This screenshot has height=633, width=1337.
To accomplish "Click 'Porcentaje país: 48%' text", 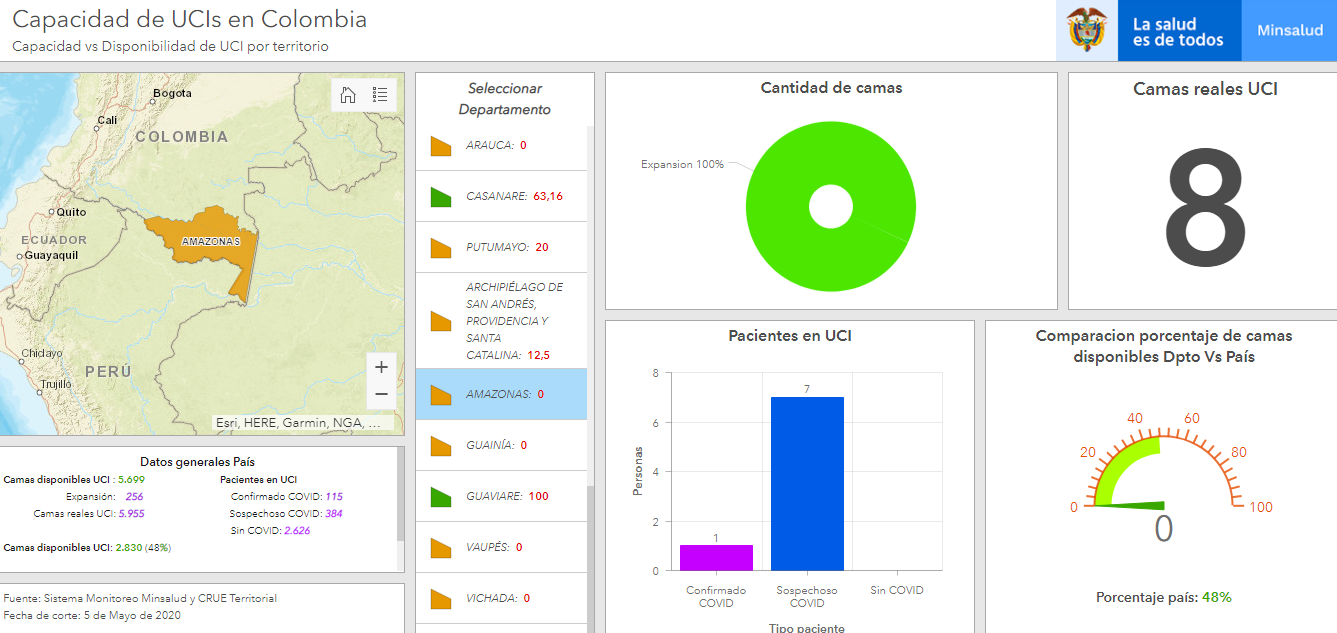I will click(x=1164, y=597).
